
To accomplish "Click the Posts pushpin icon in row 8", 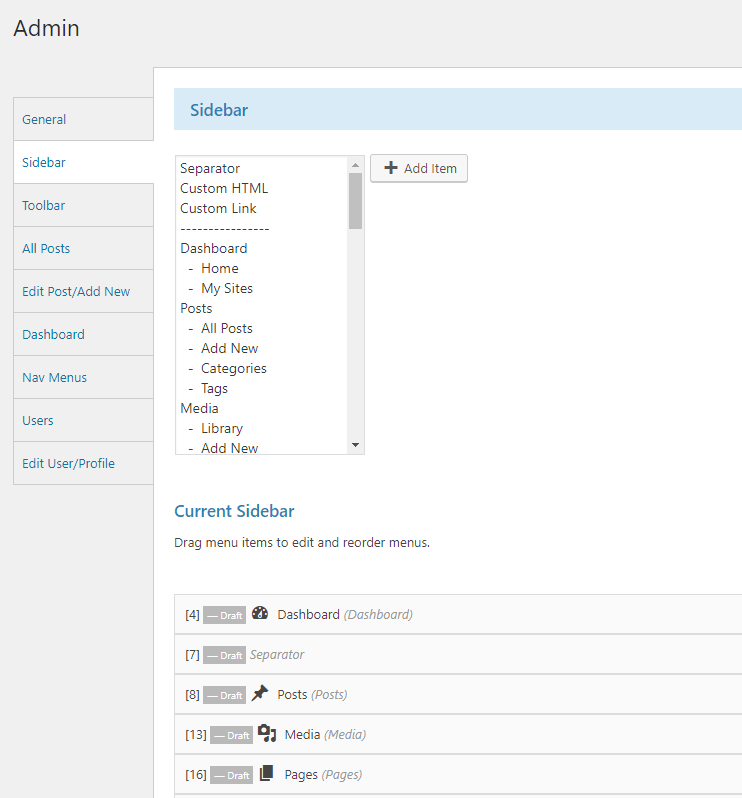I will (x=260, y=693).
